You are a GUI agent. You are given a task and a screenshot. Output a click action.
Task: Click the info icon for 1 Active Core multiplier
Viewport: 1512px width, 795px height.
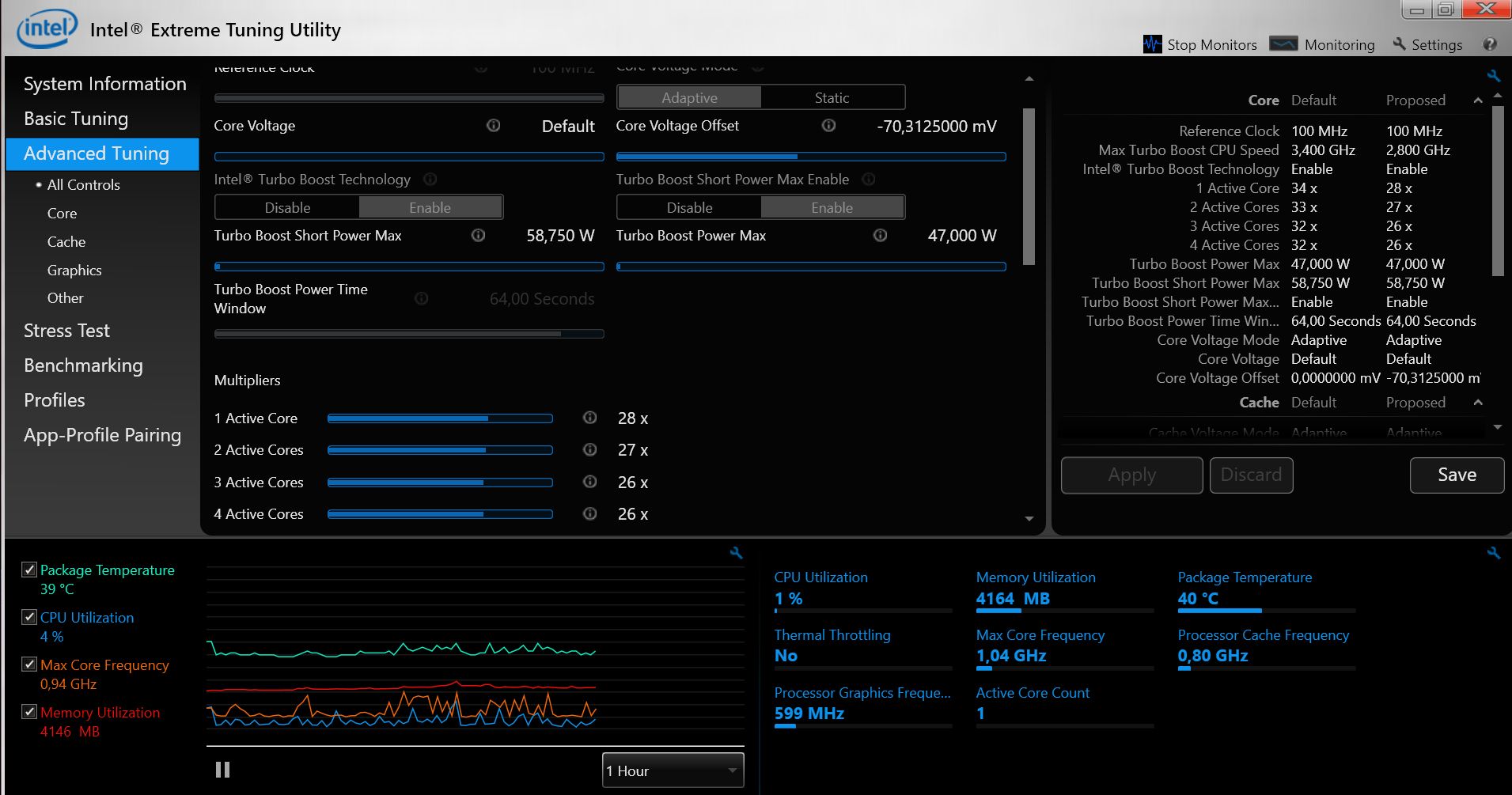click(589, 418)
